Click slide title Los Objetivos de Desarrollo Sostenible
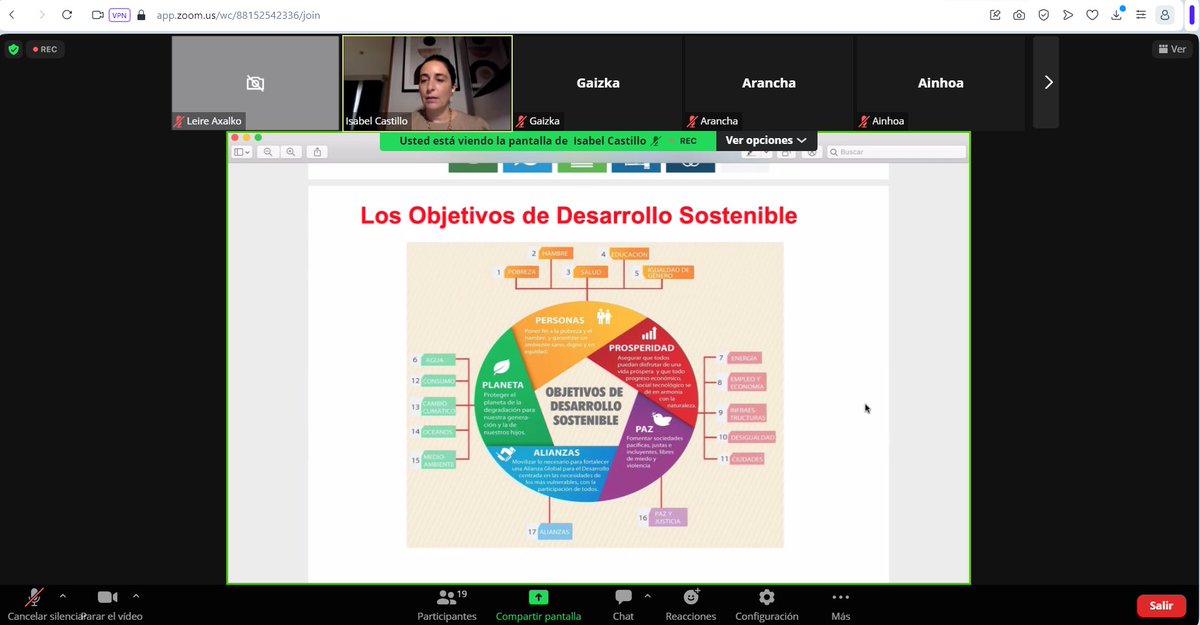The width and height of the screenshot is (1200, 625). pyautogui.click(x=579, y=215)
